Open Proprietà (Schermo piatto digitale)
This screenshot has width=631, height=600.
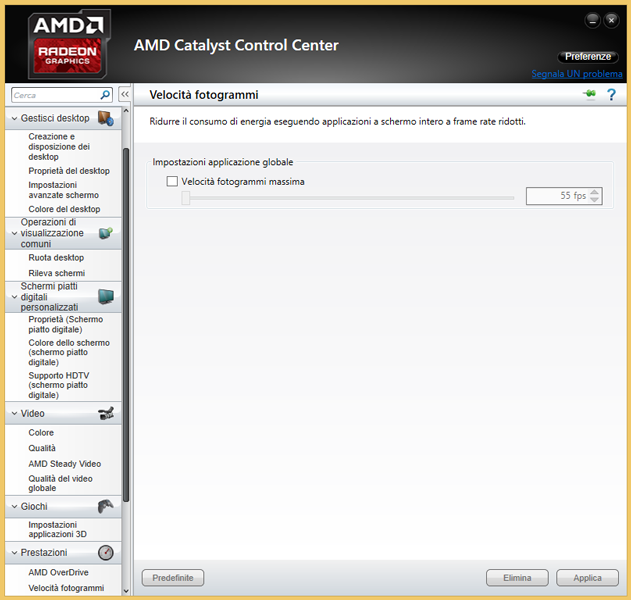(66, 324)
